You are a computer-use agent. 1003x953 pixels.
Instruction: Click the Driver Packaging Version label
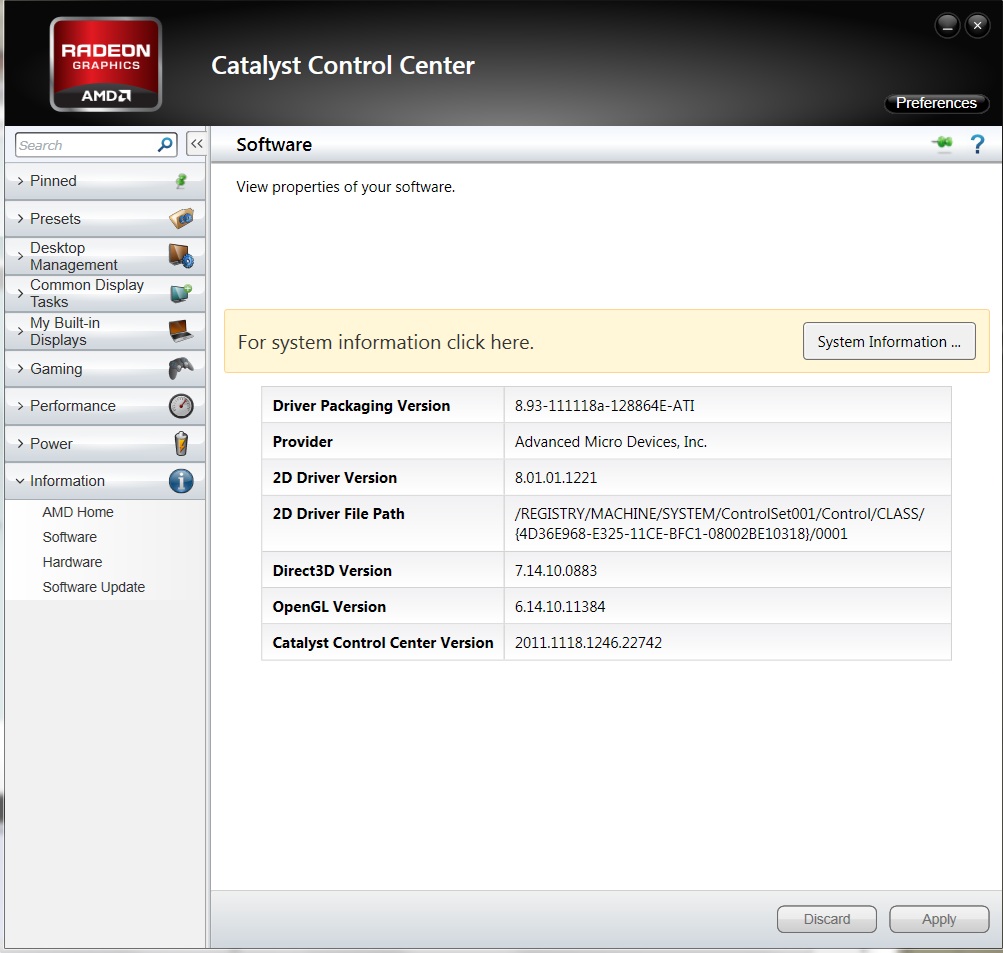361,406
